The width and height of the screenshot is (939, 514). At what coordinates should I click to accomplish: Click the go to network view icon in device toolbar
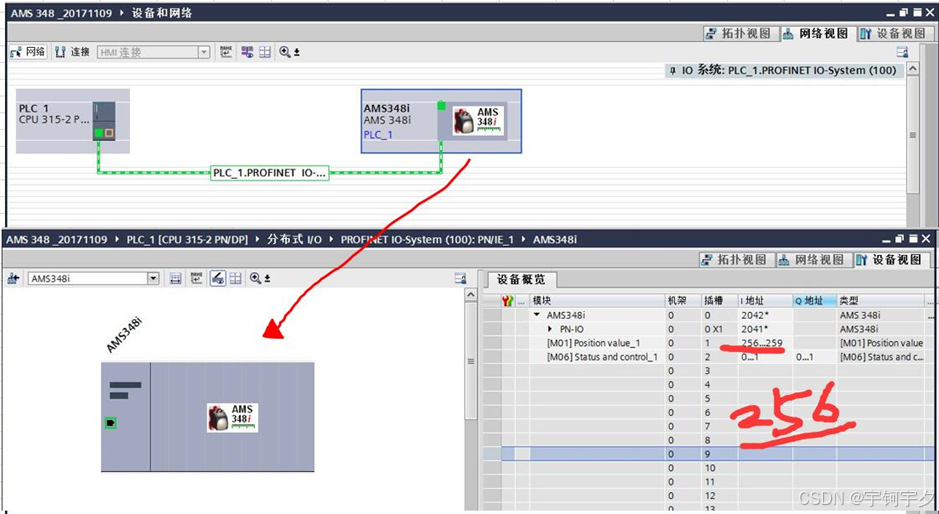(x=13, y=279)
